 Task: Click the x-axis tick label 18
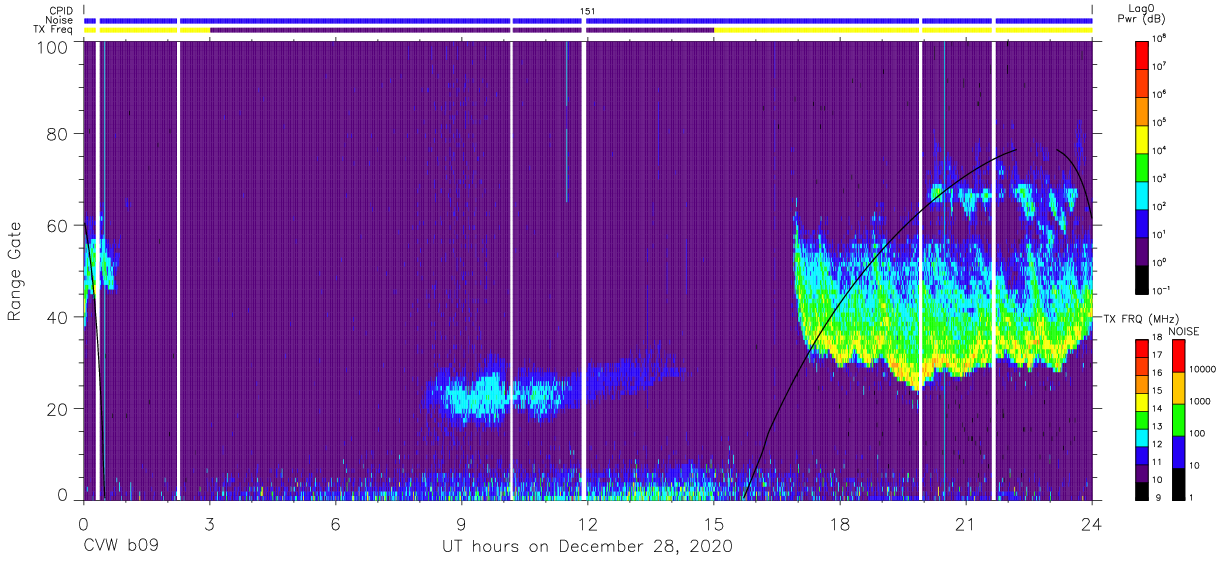point(839,525)
